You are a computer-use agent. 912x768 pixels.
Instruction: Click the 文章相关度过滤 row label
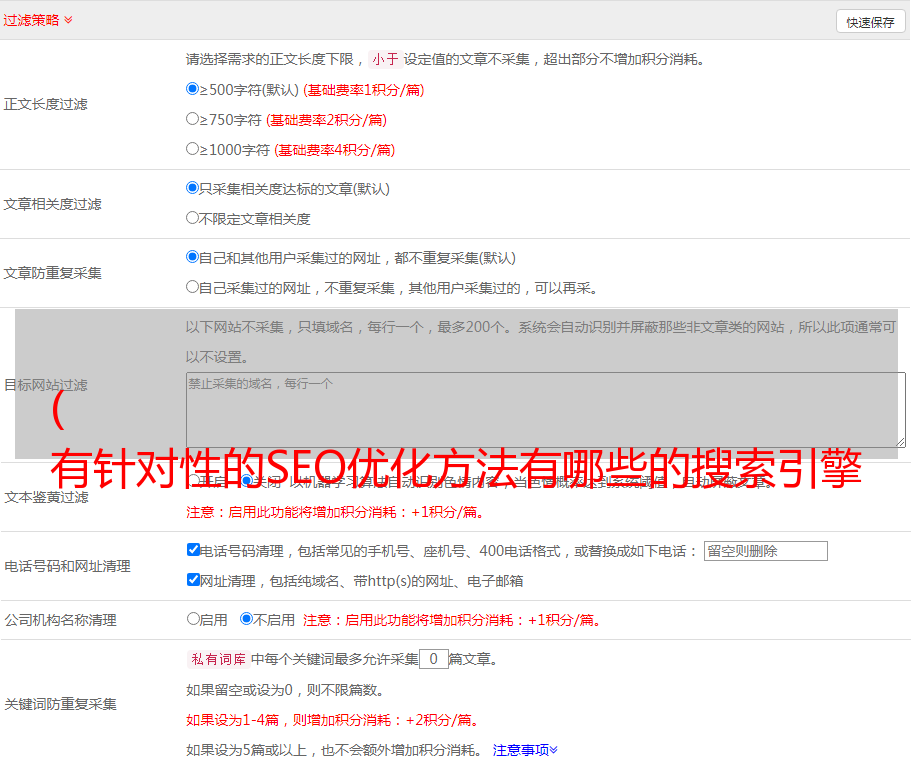tap(52, 204)
